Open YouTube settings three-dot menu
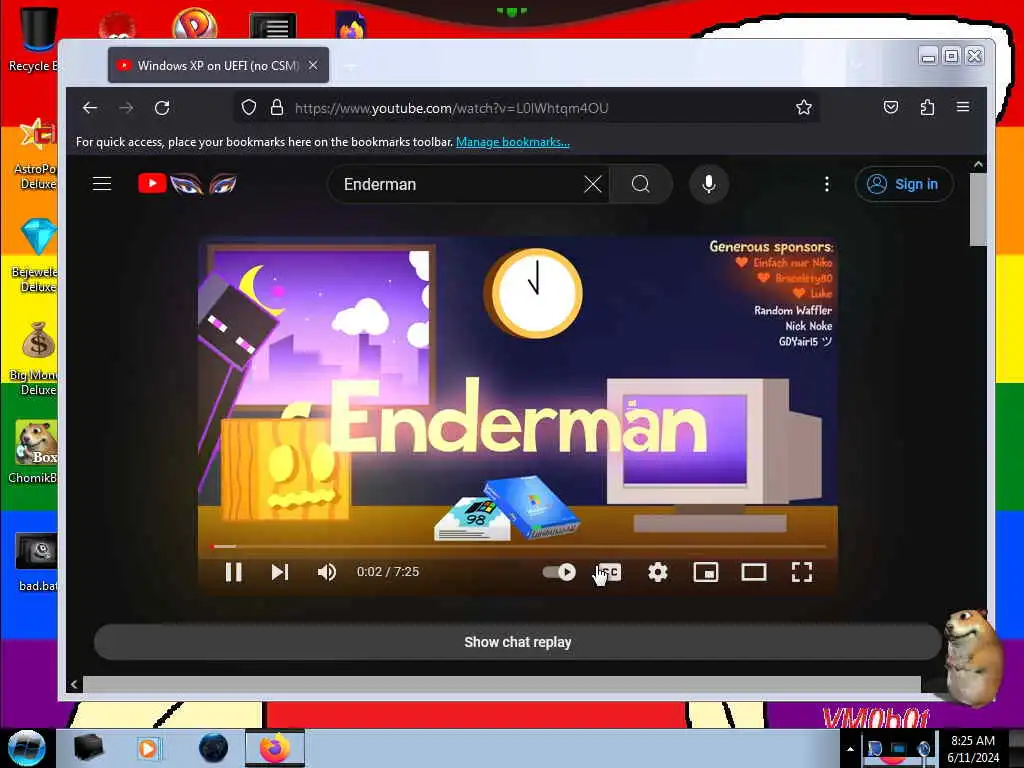Image resolution: width=1024 pixels, height=768 pixels. click(x=827, y=184)
